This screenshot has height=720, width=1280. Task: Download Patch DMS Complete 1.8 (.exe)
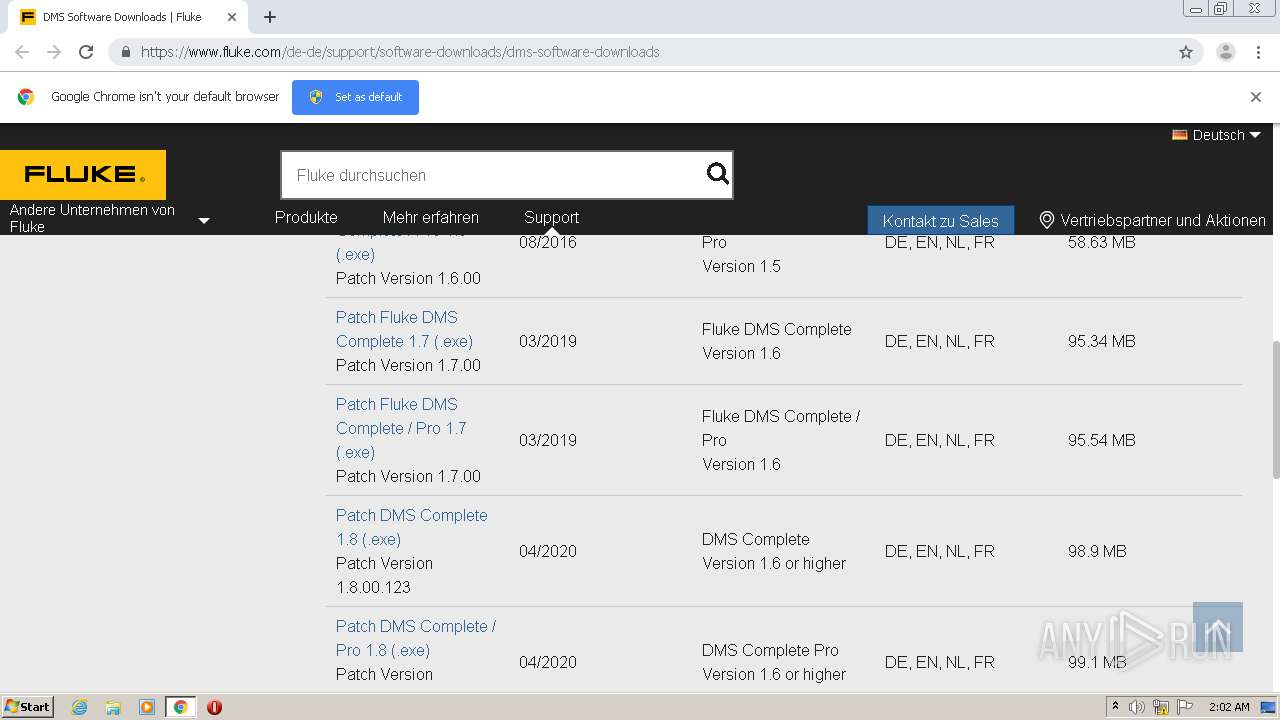tap(412, 527)
